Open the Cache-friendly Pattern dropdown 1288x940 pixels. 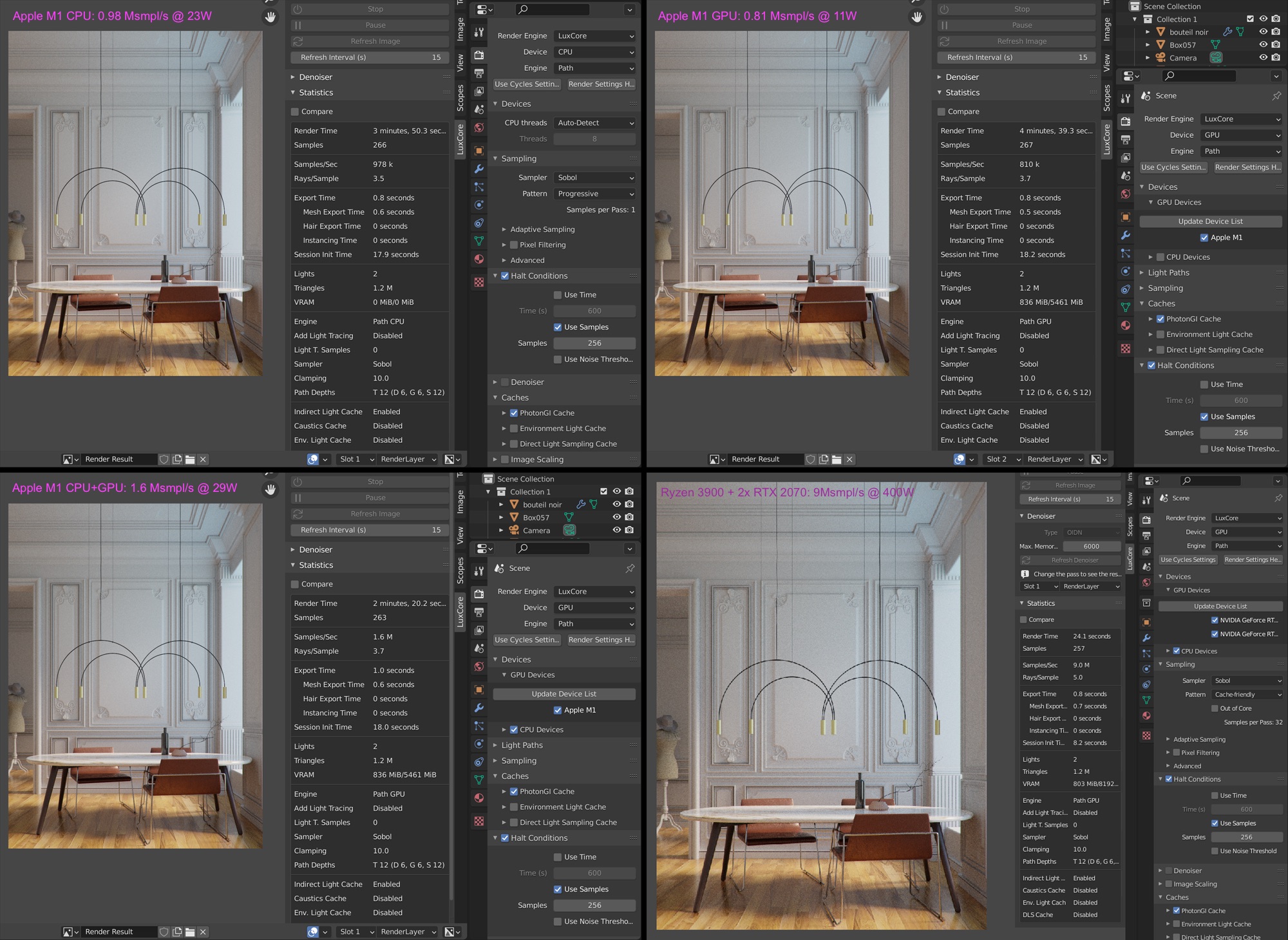[1247, 695]
